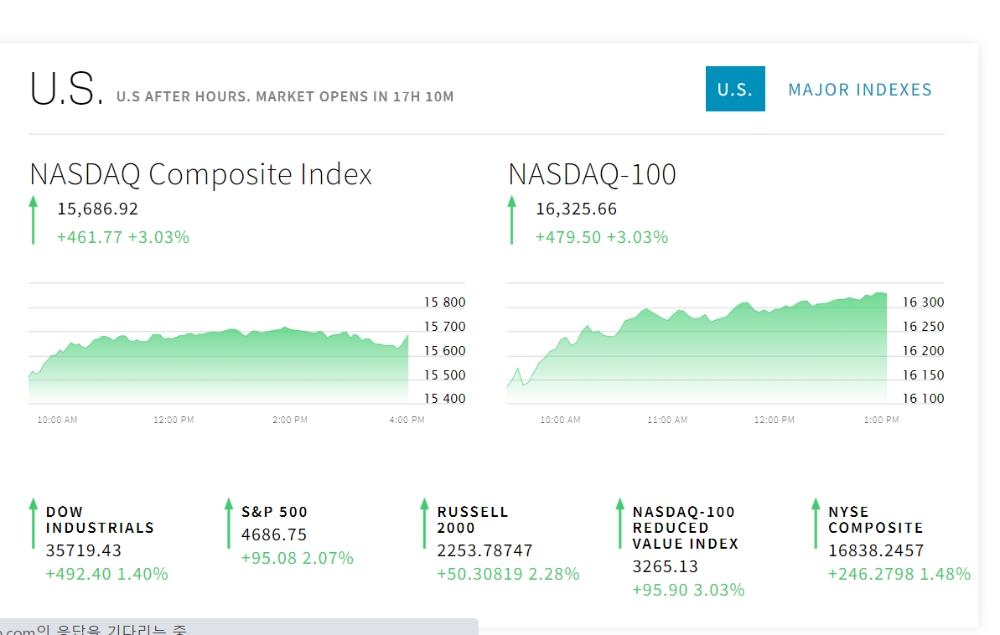Click the NYSE change +246.2798 1.48%
The height and width of the screenshot is (635, 1000).
pyautogui.click(x=899, y=574)
